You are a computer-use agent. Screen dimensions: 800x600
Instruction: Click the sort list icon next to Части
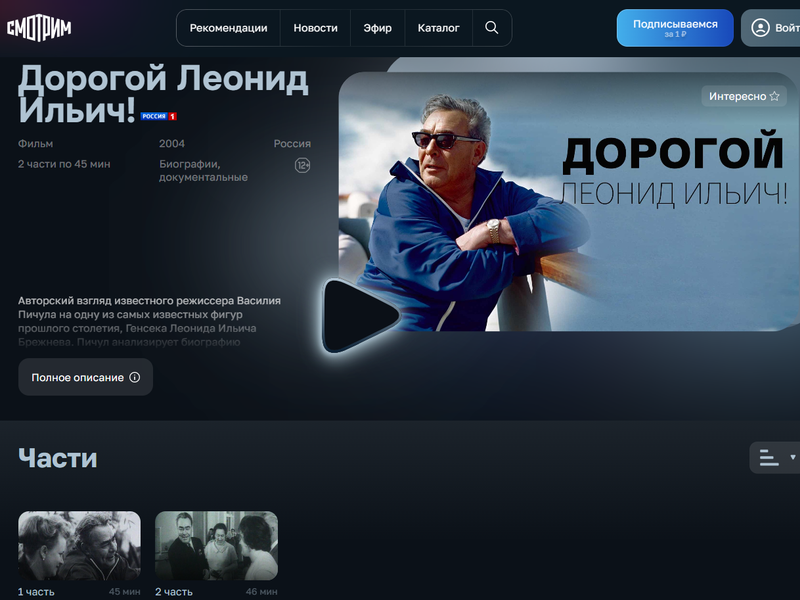[769, 457]
